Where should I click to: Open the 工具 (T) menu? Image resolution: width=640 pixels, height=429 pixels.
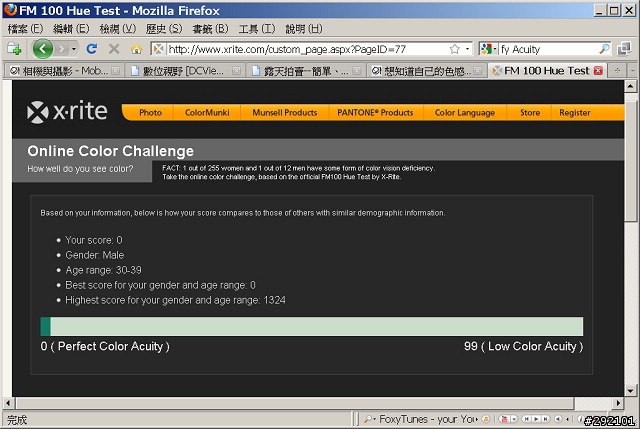tap(257, 29)
